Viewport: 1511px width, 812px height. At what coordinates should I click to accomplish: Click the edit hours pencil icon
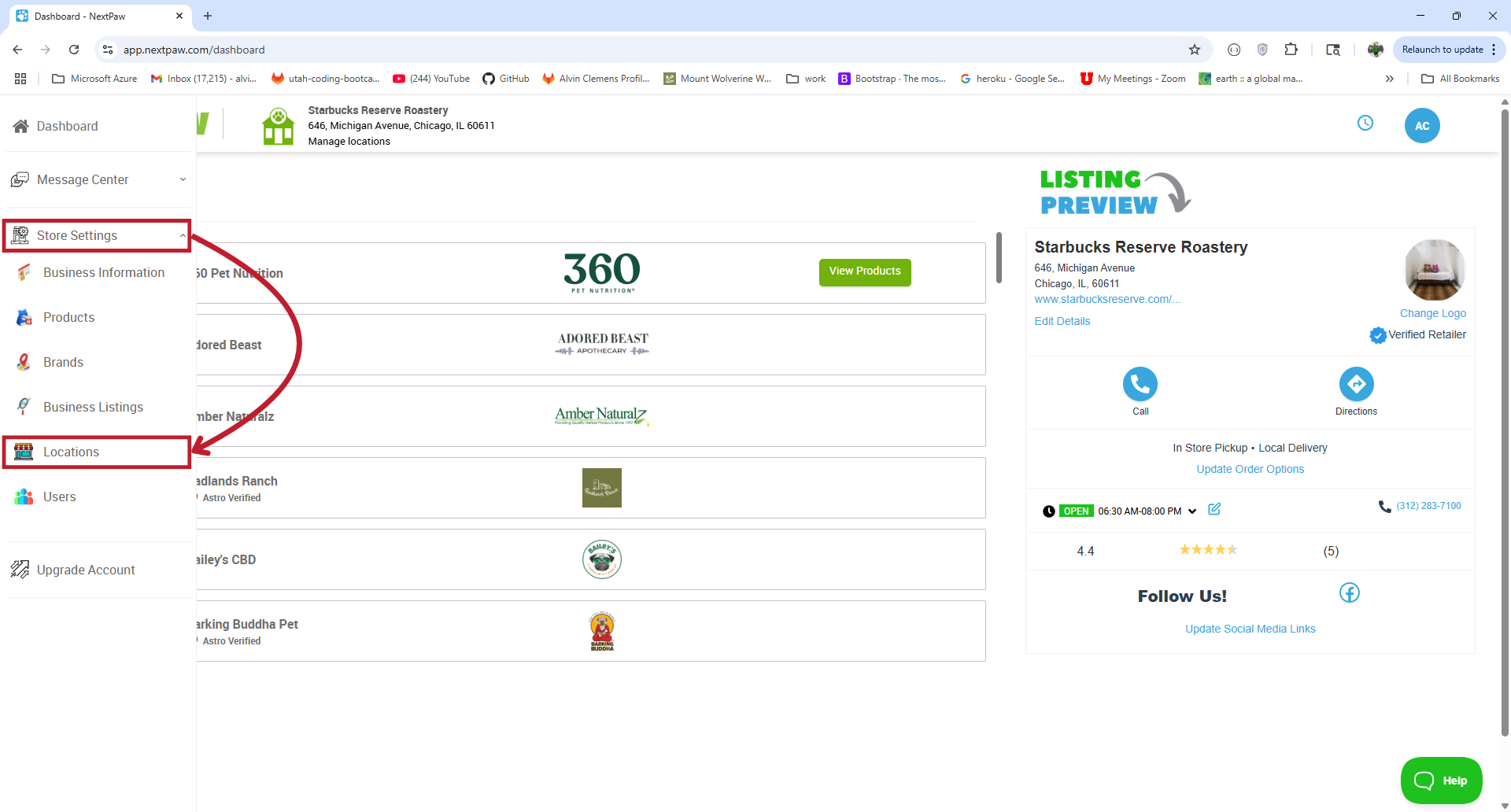[1214, 509]
